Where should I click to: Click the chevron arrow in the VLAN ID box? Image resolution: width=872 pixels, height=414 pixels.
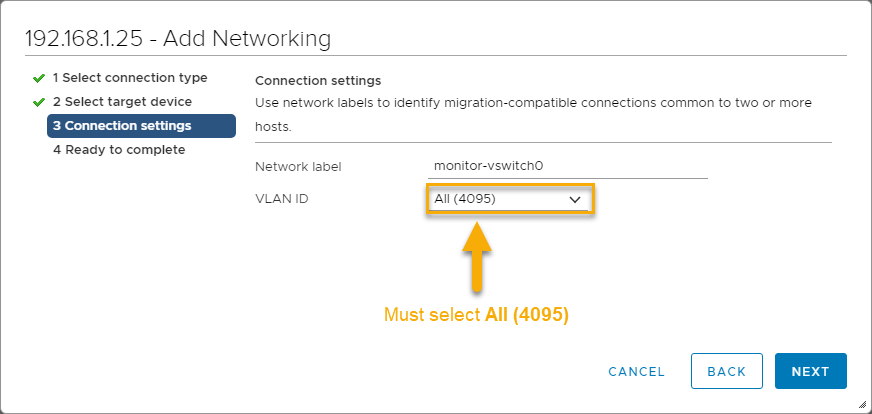pos(575,200)
